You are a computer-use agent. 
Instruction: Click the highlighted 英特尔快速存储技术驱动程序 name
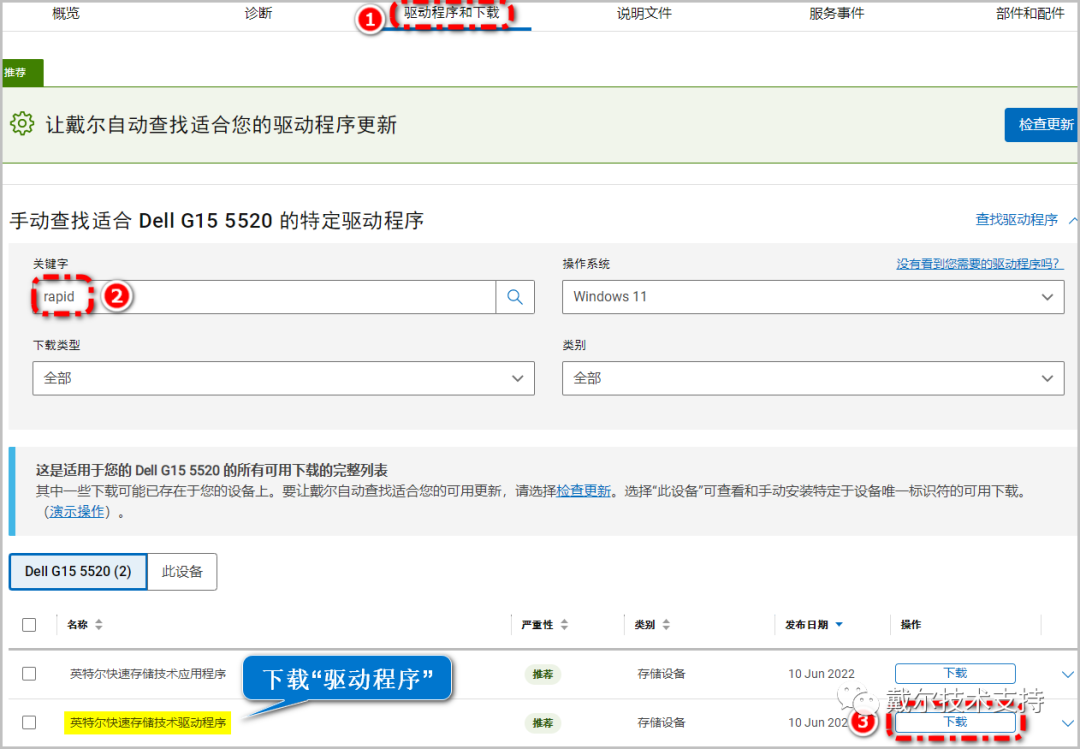pyautogui.click(x=148, y=723)
